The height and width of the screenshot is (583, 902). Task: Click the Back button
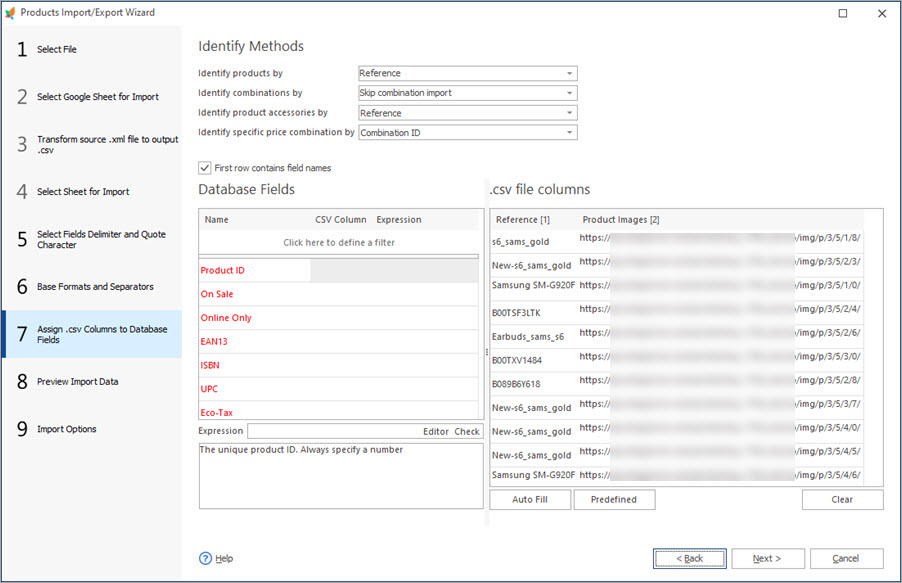(689, 558)
